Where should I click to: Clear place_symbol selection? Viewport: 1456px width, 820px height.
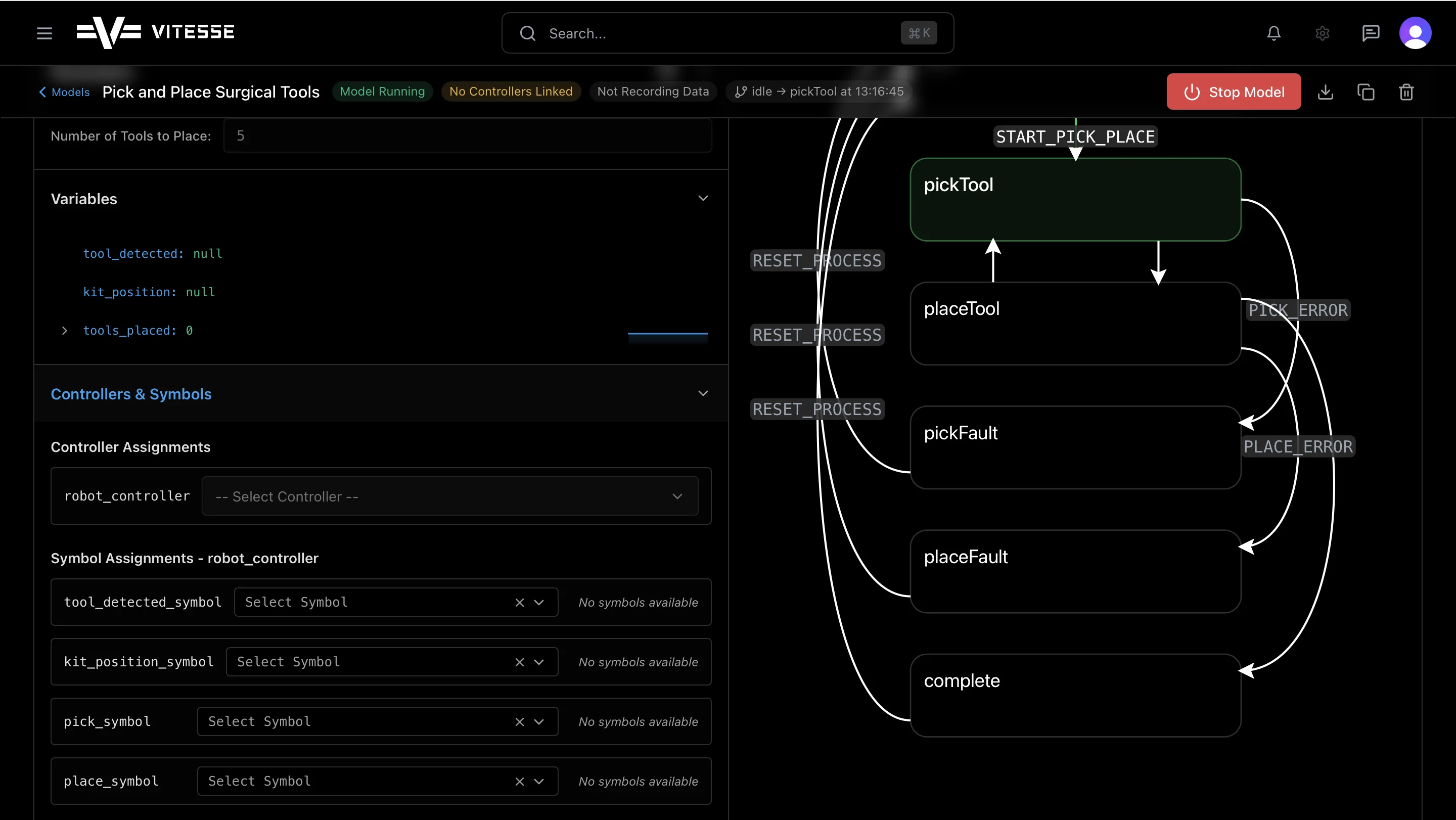pos(519,781)
